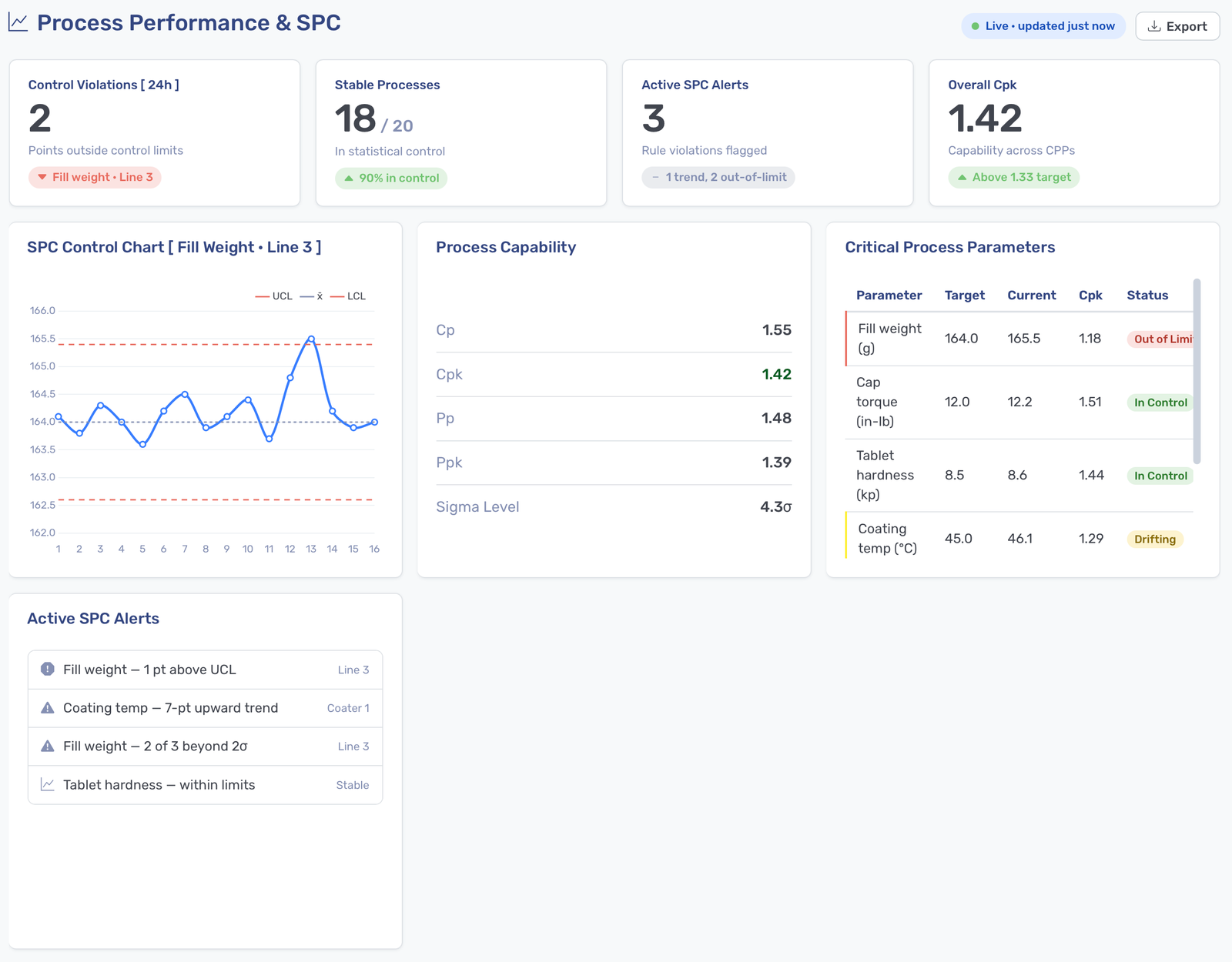Click the 'SPC Control Chart [ Fill Weight · Line 3 ]' title

[x=174, y=247]
